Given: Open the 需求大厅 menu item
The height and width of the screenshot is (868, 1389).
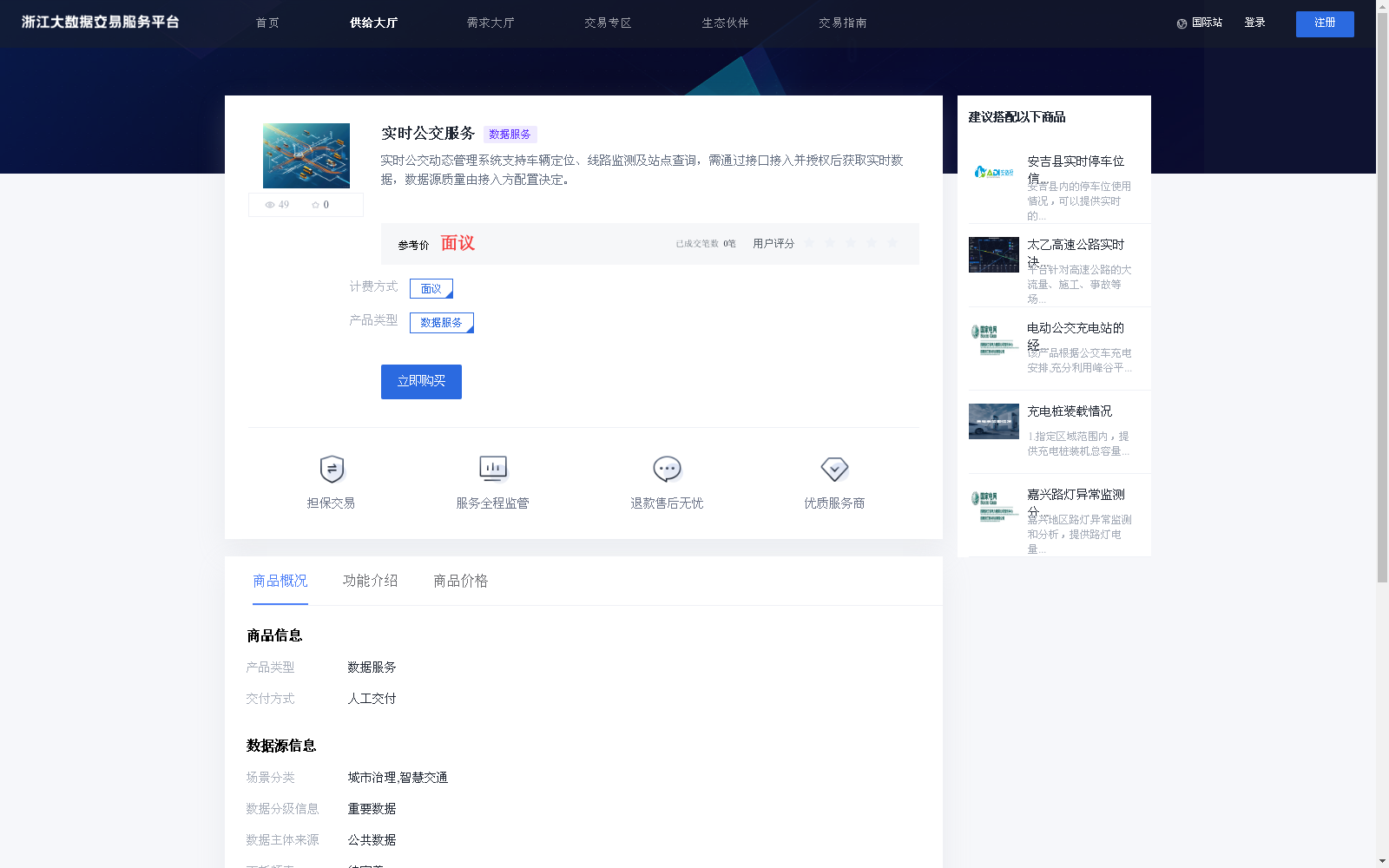Looking at the screenshot, I should (490, 23).
